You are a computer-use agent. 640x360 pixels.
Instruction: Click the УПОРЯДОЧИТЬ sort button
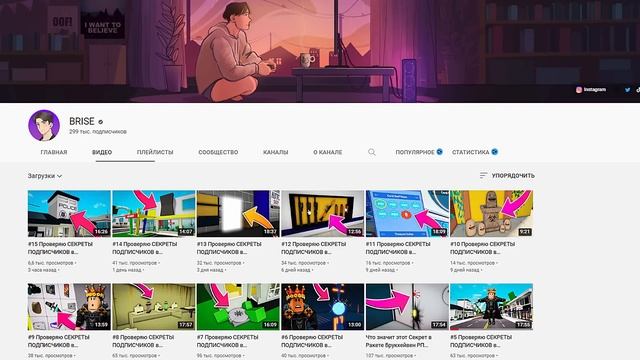(513, 176)
